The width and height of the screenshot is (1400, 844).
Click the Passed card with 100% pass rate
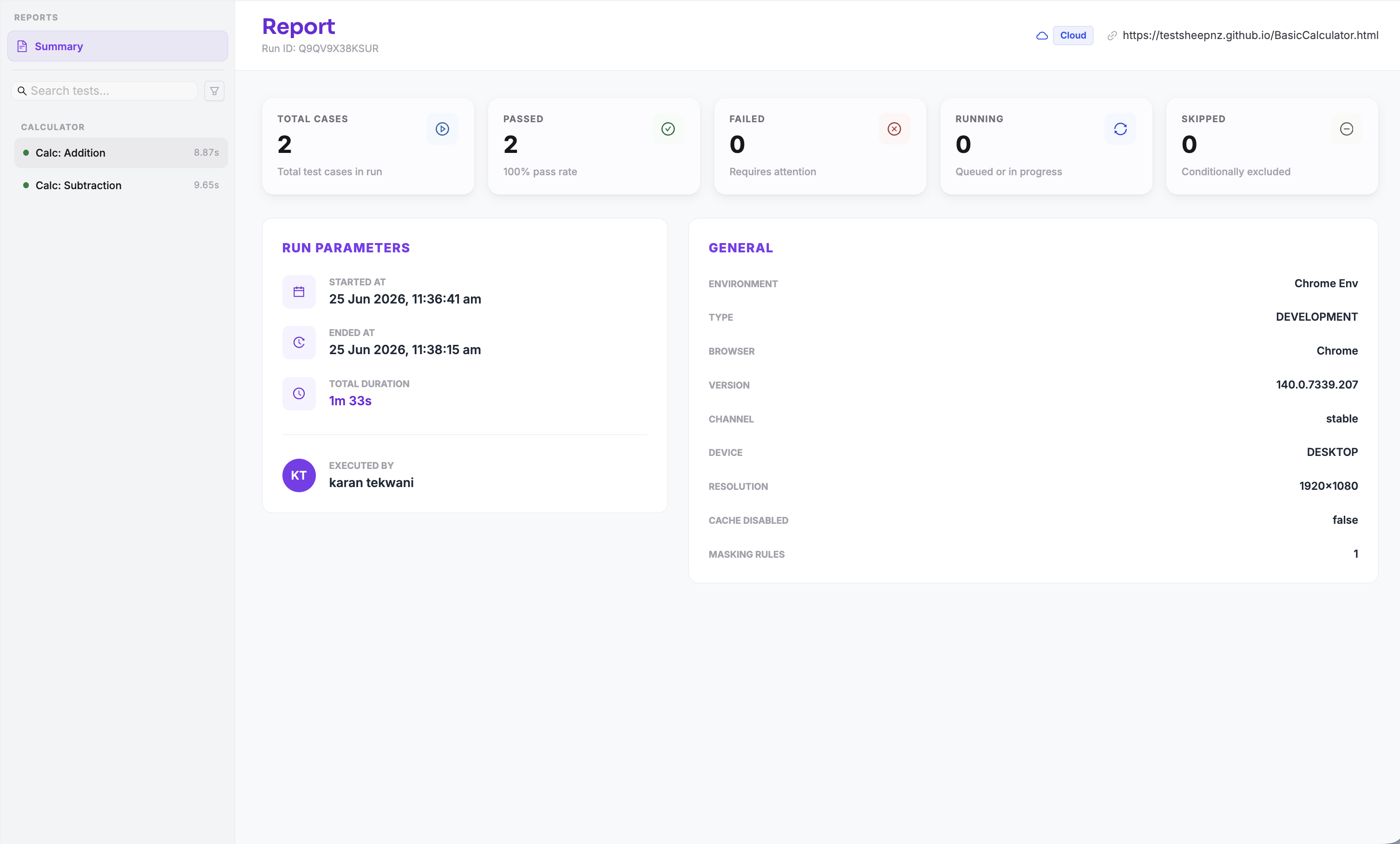coord(594,146)
